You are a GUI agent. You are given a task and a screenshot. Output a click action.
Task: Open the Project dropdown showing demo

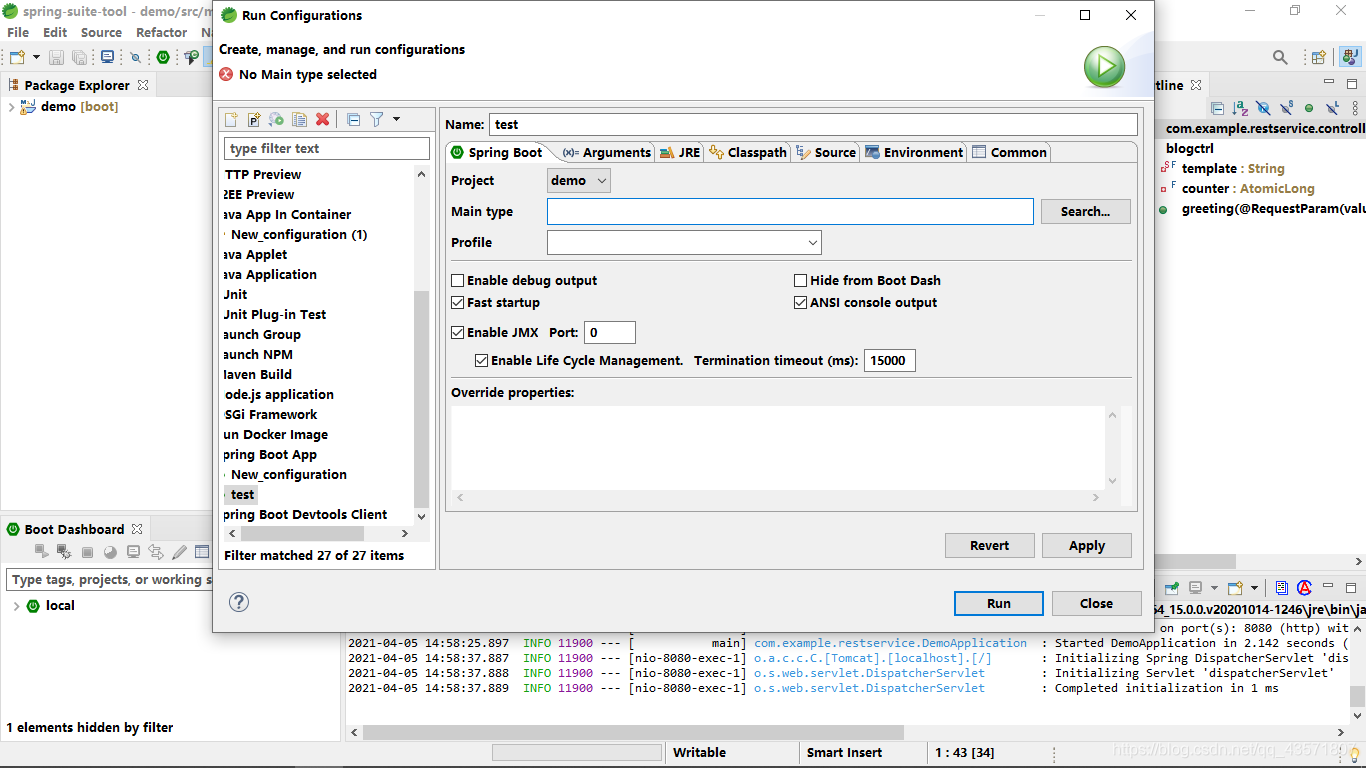579,181
